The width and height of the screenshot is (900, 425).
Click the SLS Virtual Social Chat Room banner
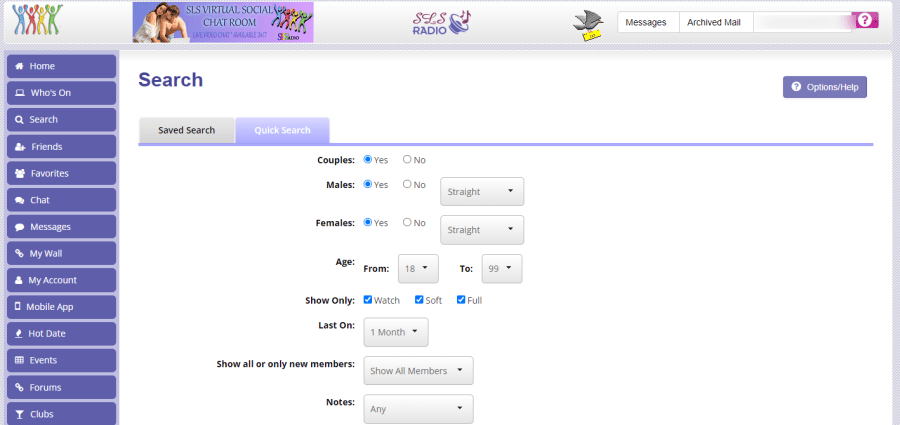223,22
